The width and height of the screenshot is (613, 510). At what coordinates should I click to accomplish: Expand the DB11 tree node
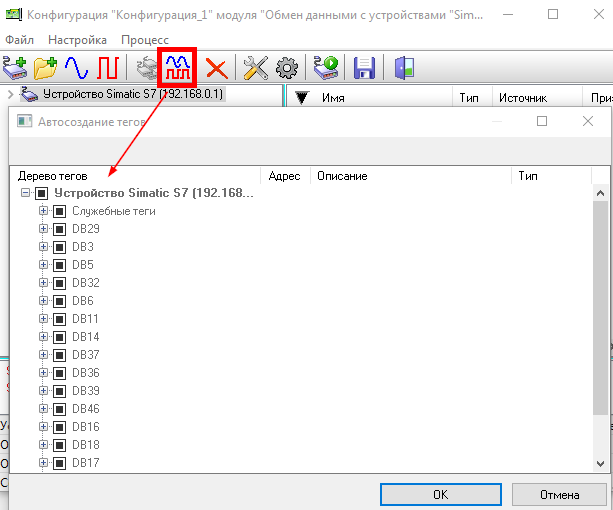click(x=43, y=319)
